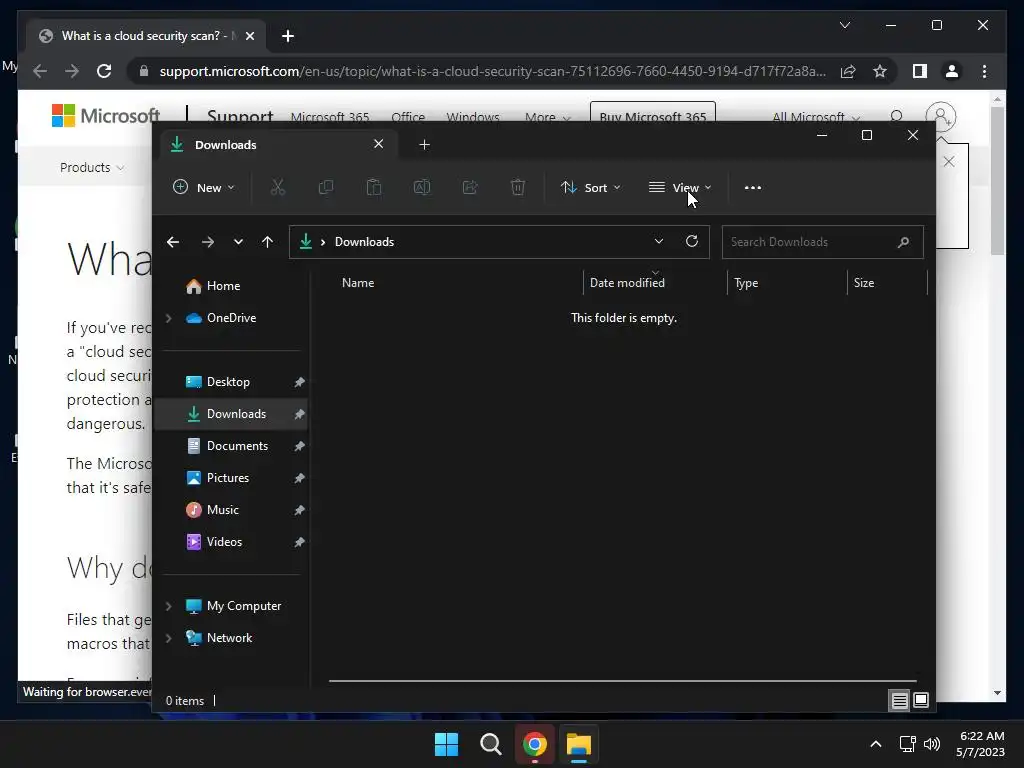Open the Chrome profile icon
The width and height of the screenshot is (1024, 768).
952,71
